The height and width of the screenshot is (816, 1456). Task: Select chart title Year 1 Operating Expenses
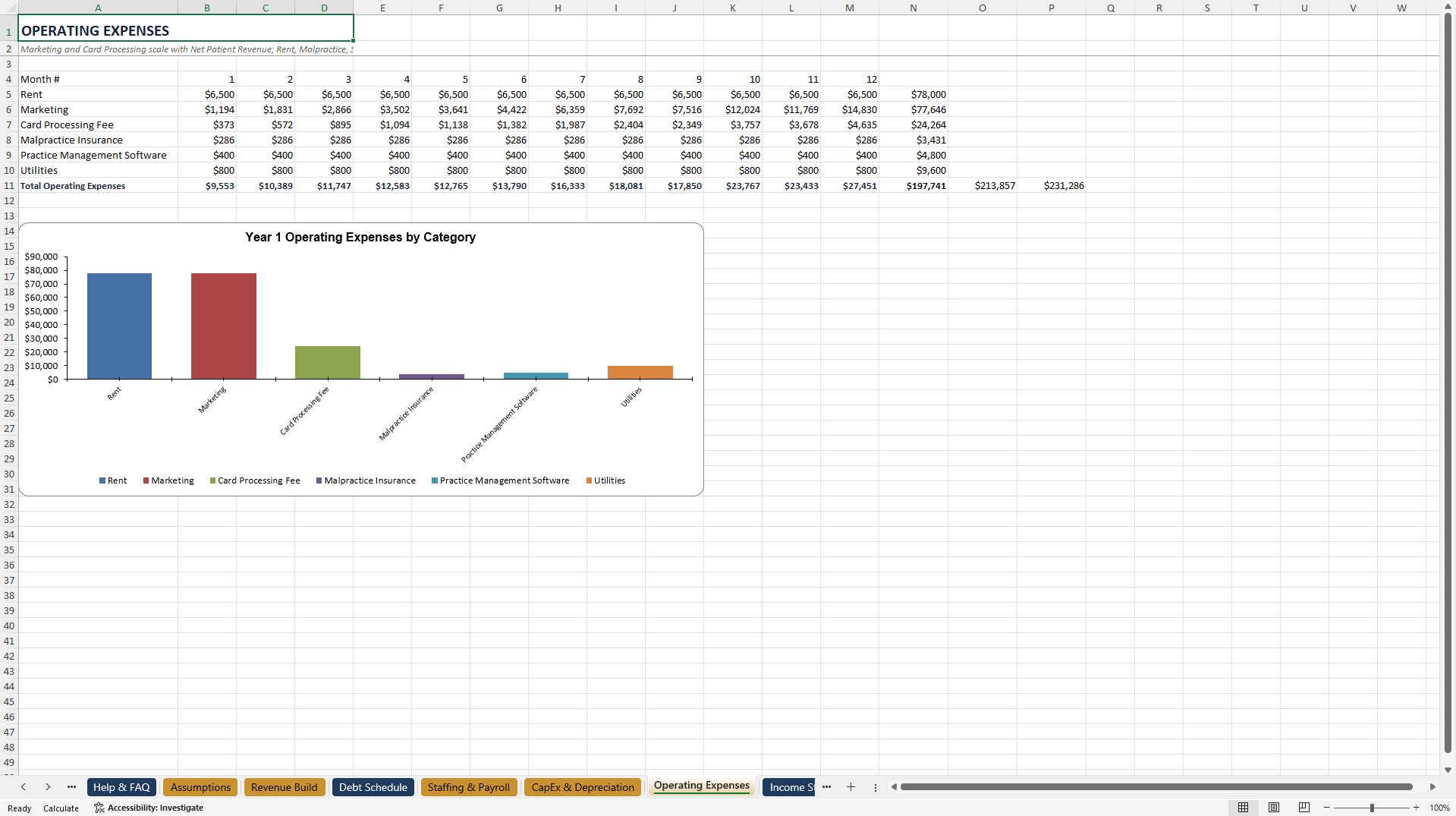click(x=360, y=237)
